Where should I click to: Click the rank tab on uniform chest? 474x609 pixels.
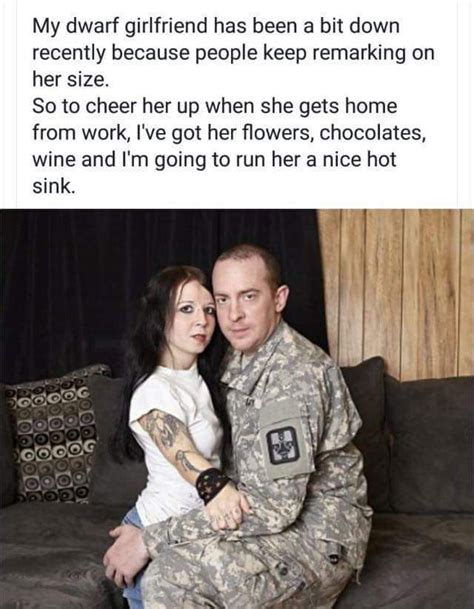tap(249, 405)
